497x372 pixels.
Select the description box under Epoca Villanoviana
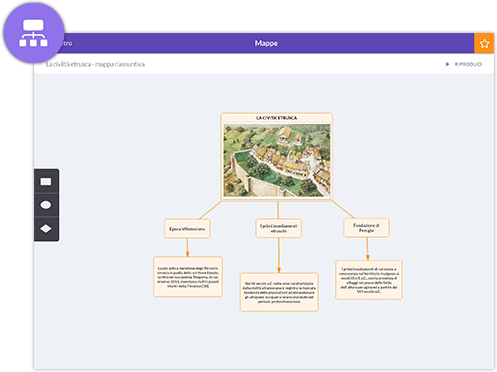click(188, 277)
